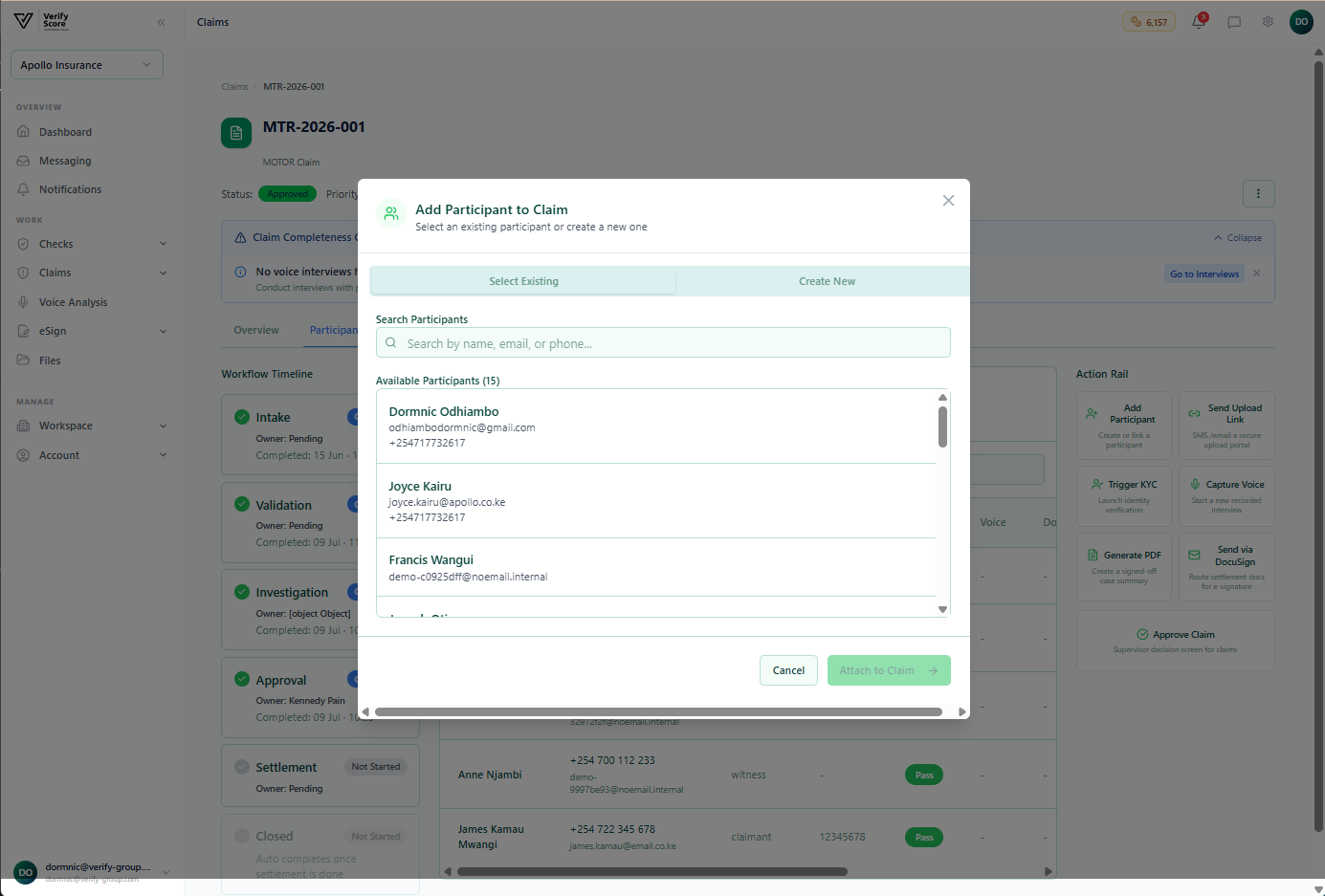Click Go to Interviews button
Image resolution: width=1325 pixels, height=896 pixels.
[x=1204, y=273]
